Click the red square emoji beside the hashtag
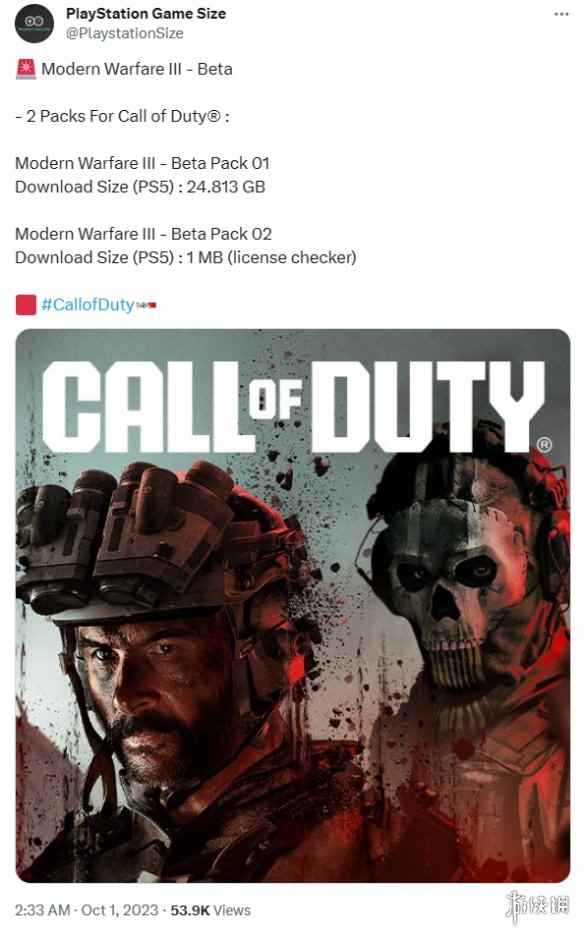The height and width of the screenshot is (935, 584). tap(26, 305)
